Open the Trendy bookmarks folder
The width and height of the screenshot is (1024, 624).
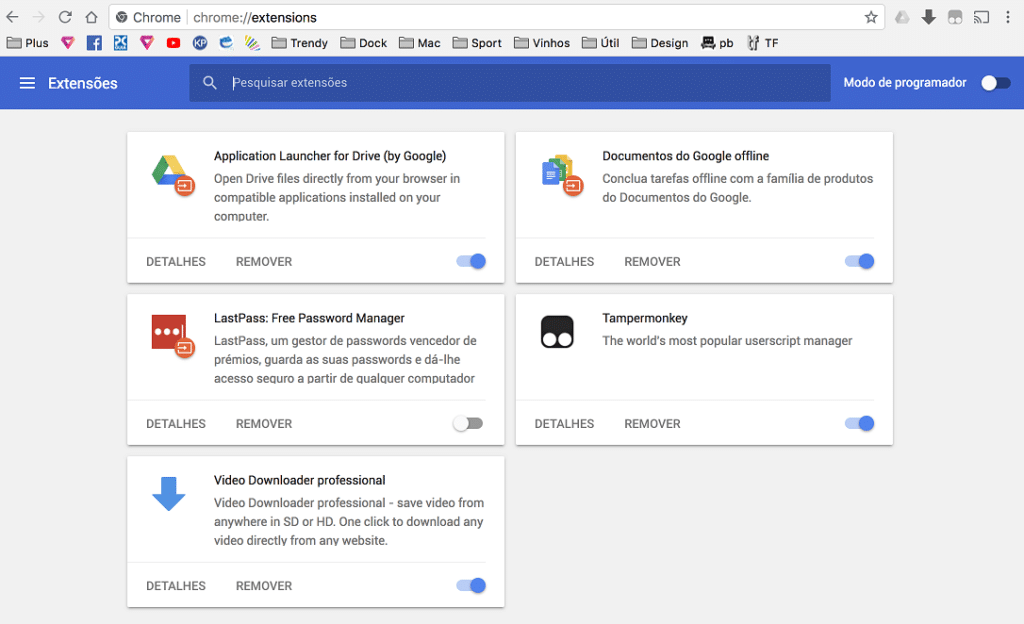[300, 43]
